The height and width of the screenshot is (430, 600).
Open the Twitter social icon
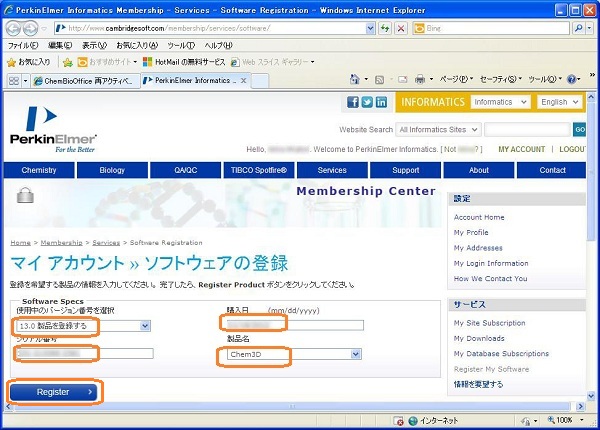367,102
